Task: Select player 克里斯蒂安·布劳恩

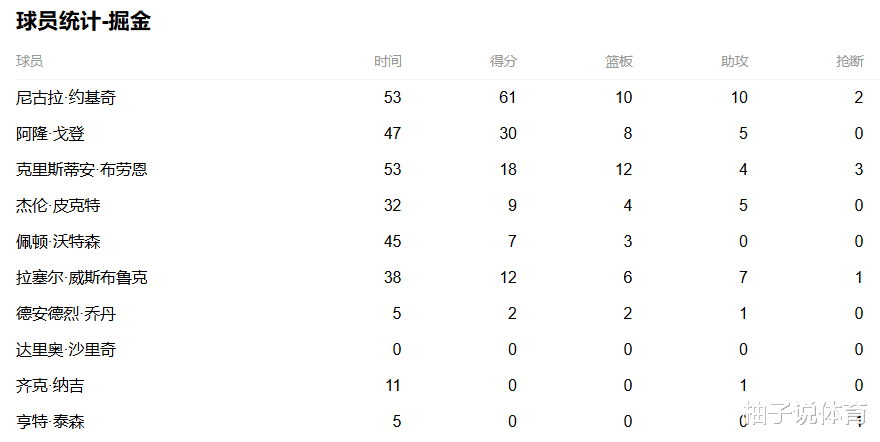Action: pos(82,170)
